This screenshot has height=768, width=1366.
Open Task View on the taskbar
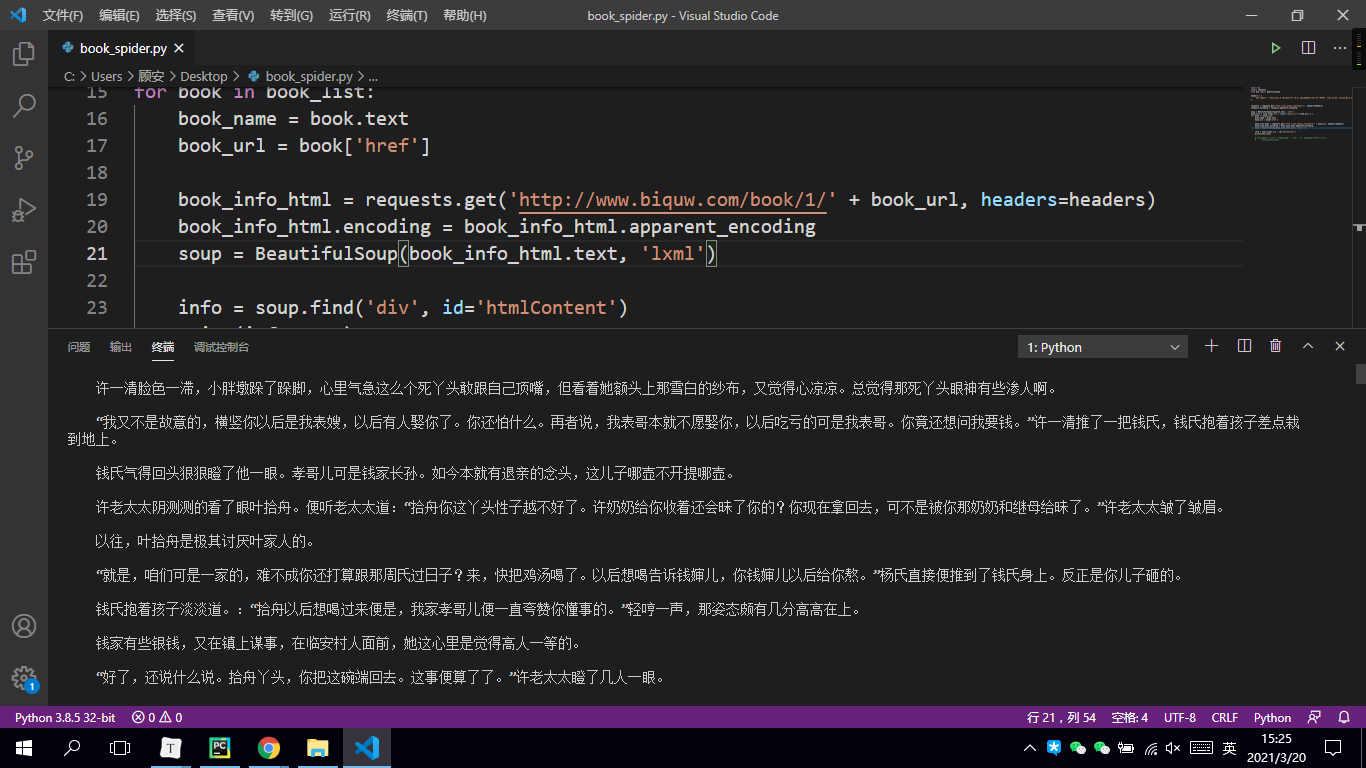pyautogui.click(x=120, y=747)
